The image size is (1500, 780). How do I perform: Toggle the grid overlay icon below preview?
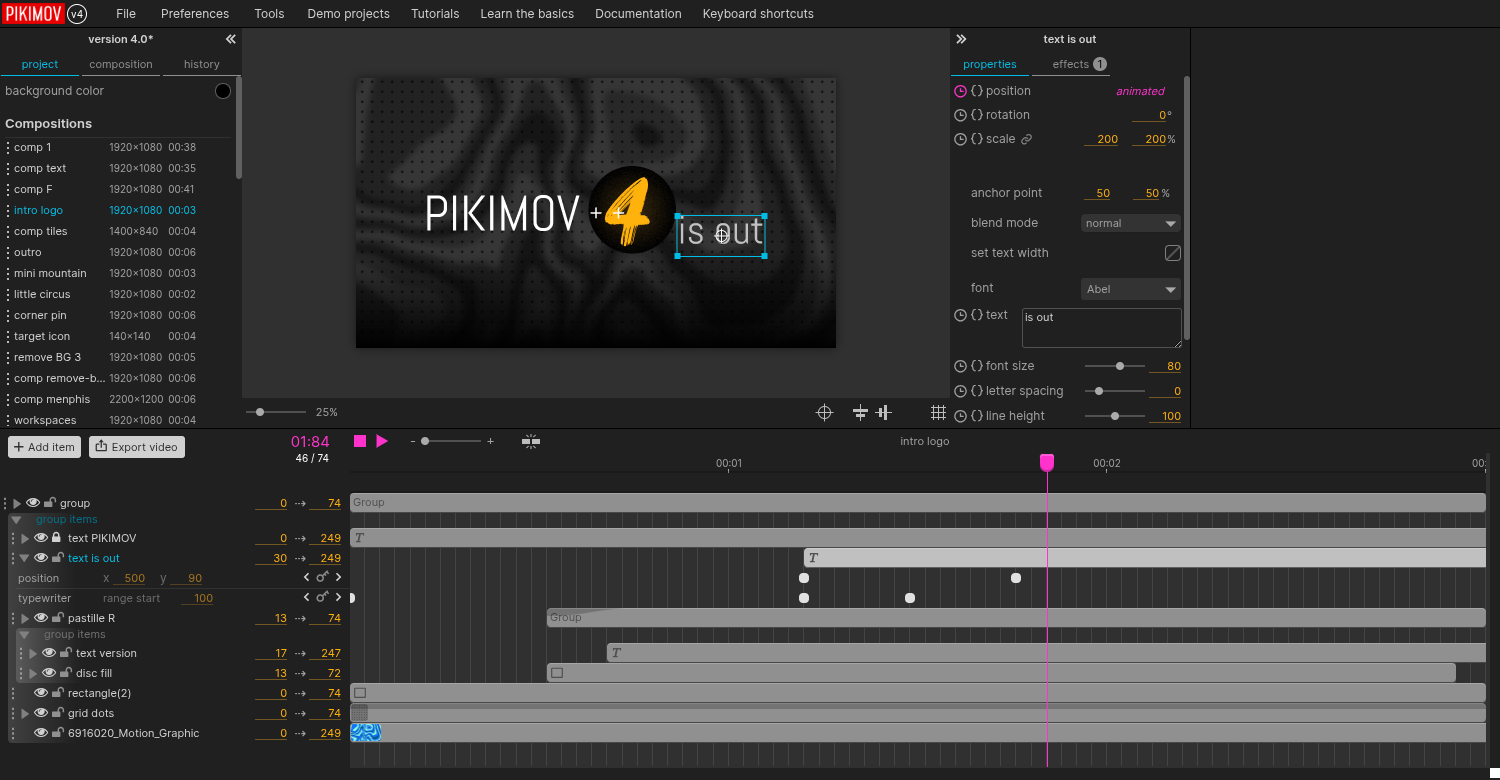pyautogui.click(x=938, y=412)
